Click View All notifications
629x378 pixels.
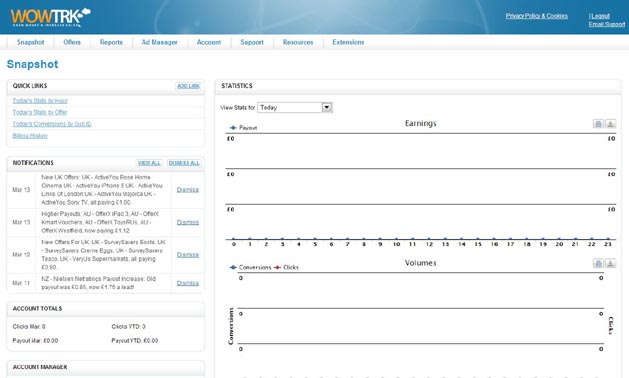pyautogui.click(x=149, y=163)
